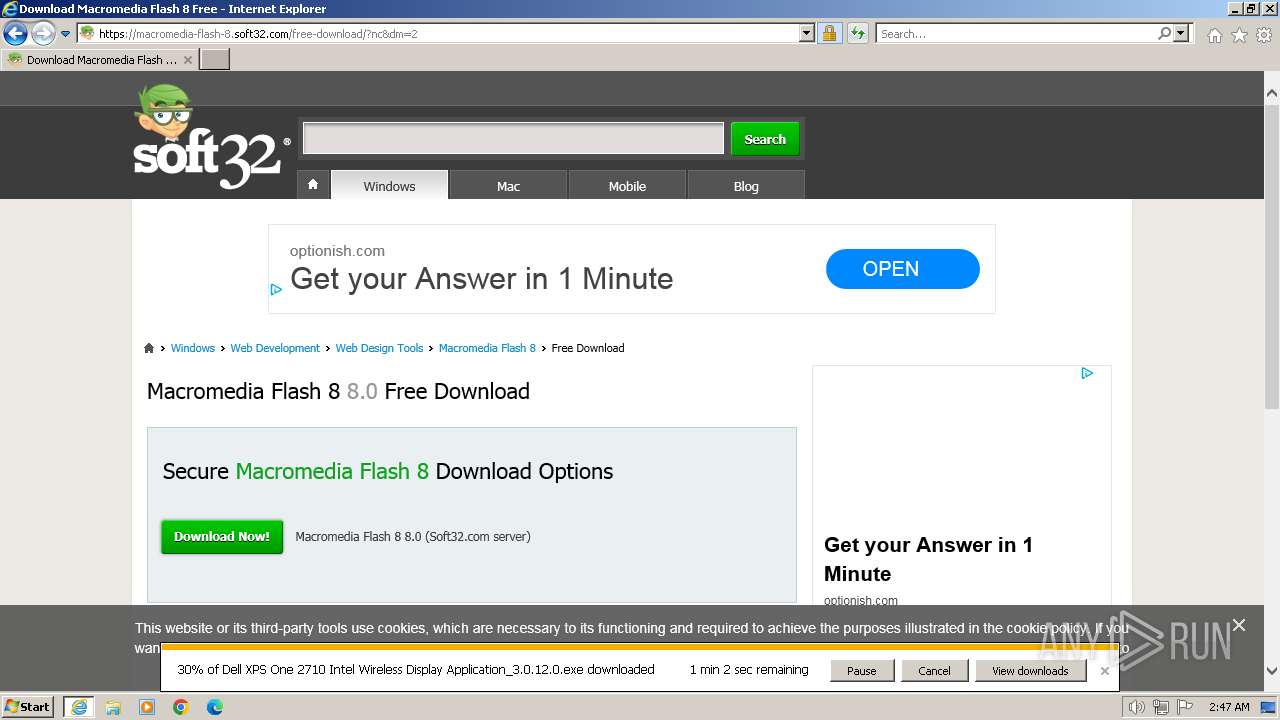Open a new blank tab
The height and width of the screenshot is (720, 1280).
(x=215, y=60)
